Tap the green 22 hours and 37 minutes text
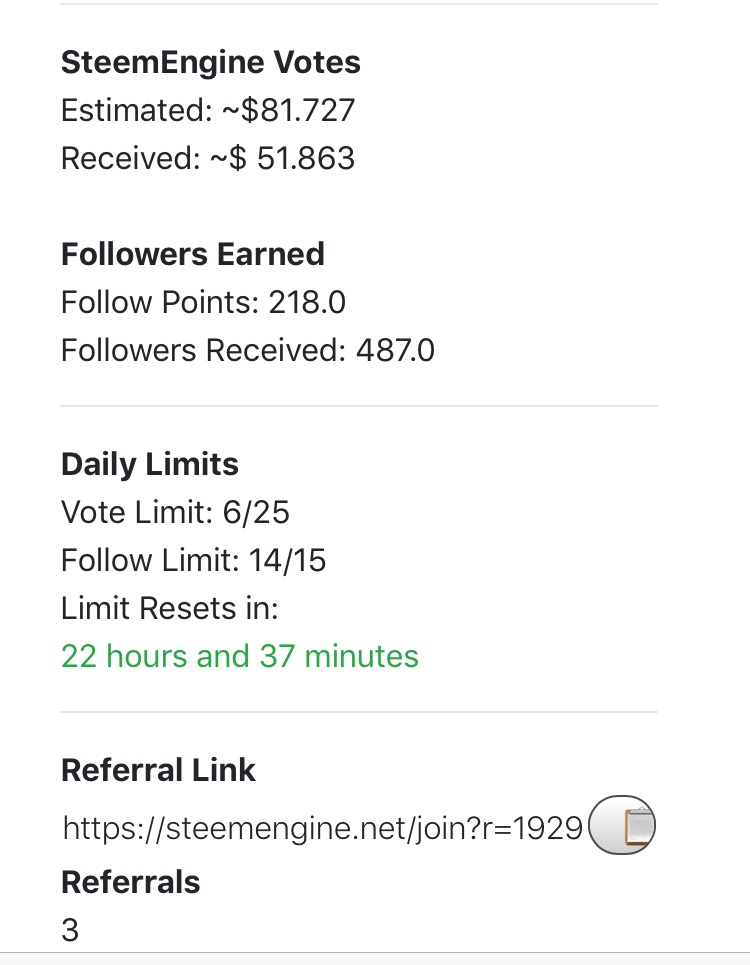The height and width of the screenshot is (965, 750). click(x=240, y=656)
